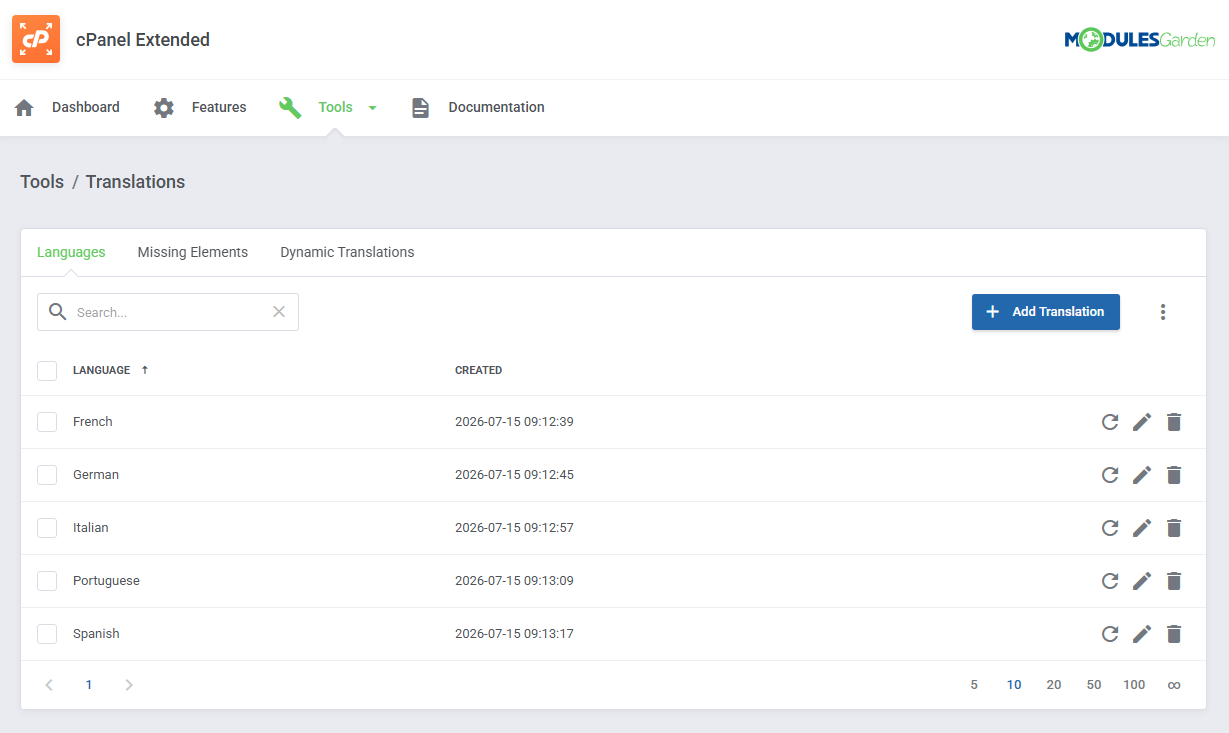Open the Features menu item

pos(219,107)
